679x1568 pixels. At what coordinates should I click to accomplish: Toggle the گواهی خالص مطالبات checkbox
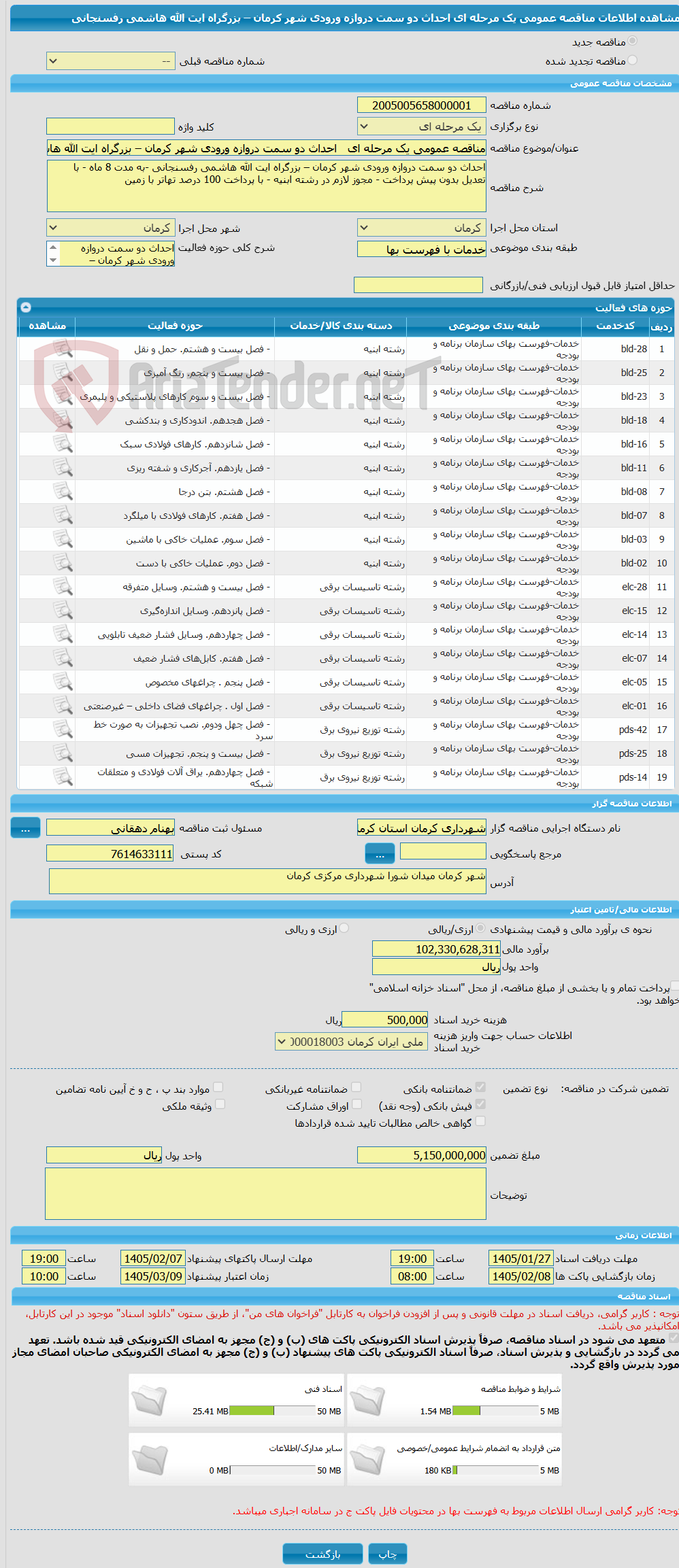pyautogui.click(x=480, y=1122)
